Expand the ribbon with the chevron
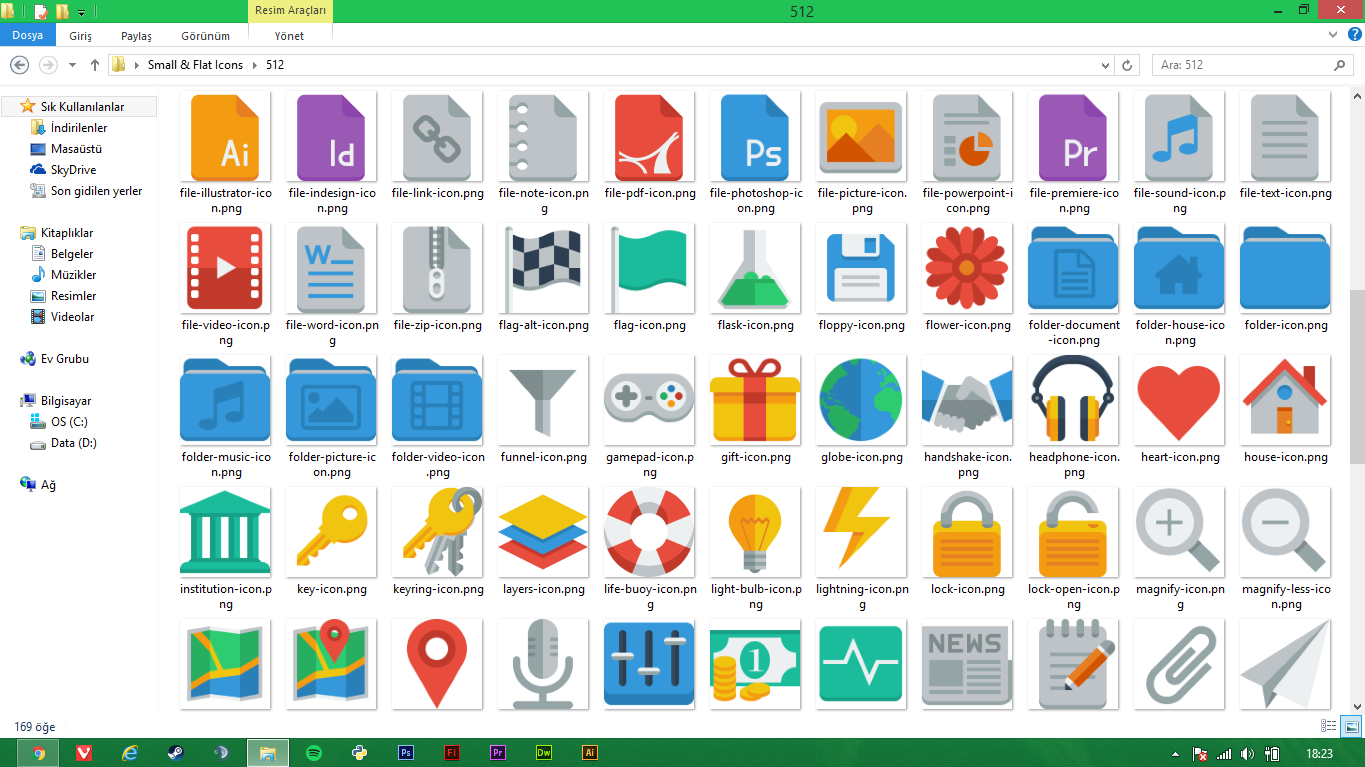 1331,34
